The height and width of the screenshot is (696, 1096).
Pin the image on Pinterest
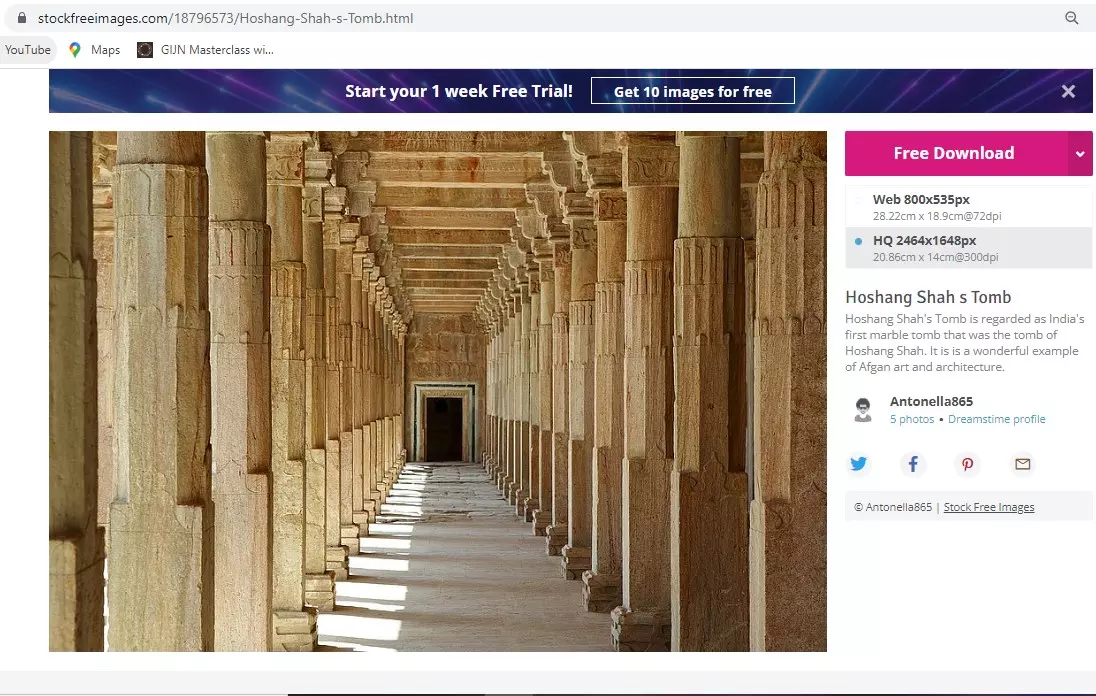[967, 463]
